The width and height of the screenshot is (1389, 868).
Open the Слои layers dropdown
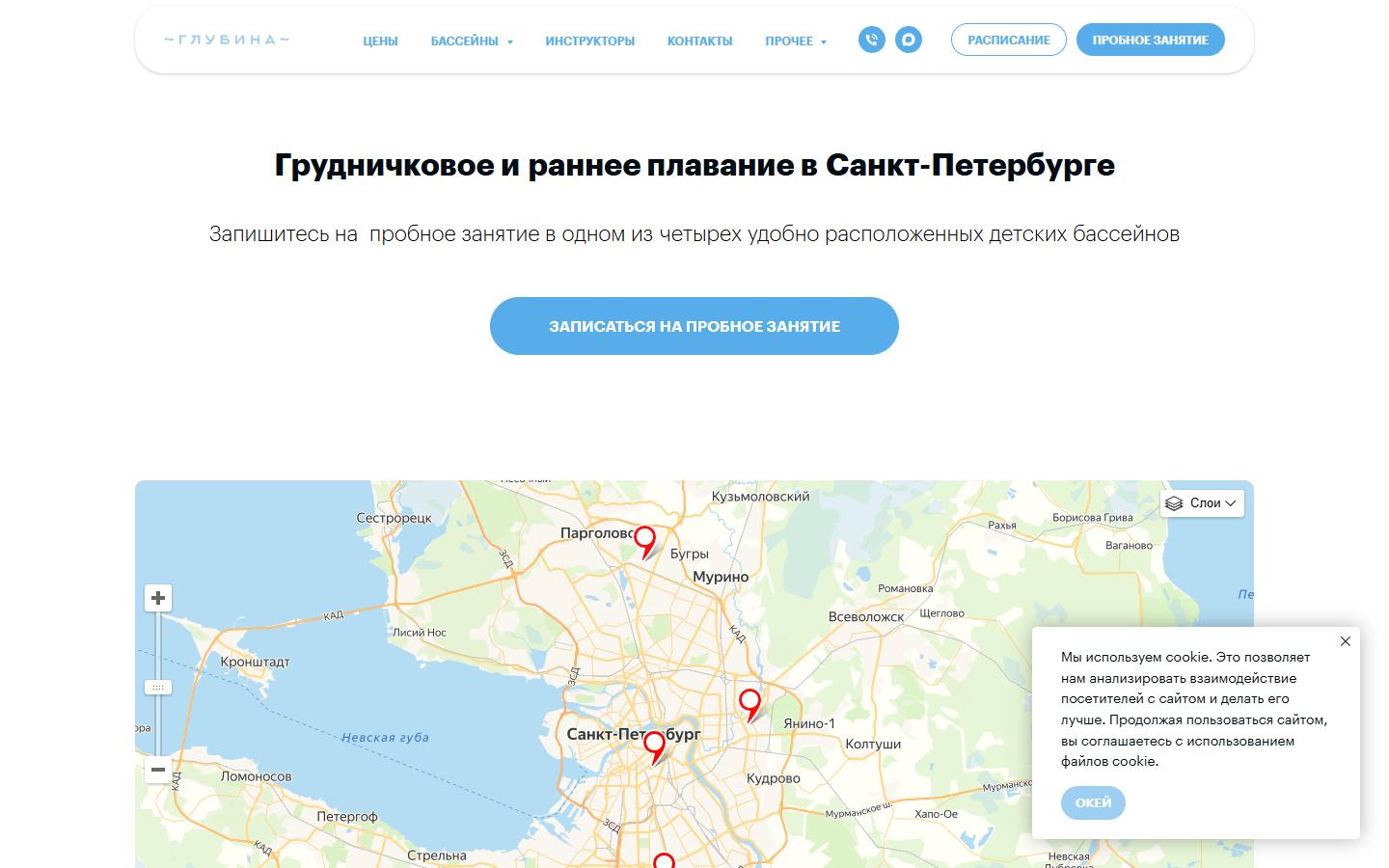[x=1202, y=503]
